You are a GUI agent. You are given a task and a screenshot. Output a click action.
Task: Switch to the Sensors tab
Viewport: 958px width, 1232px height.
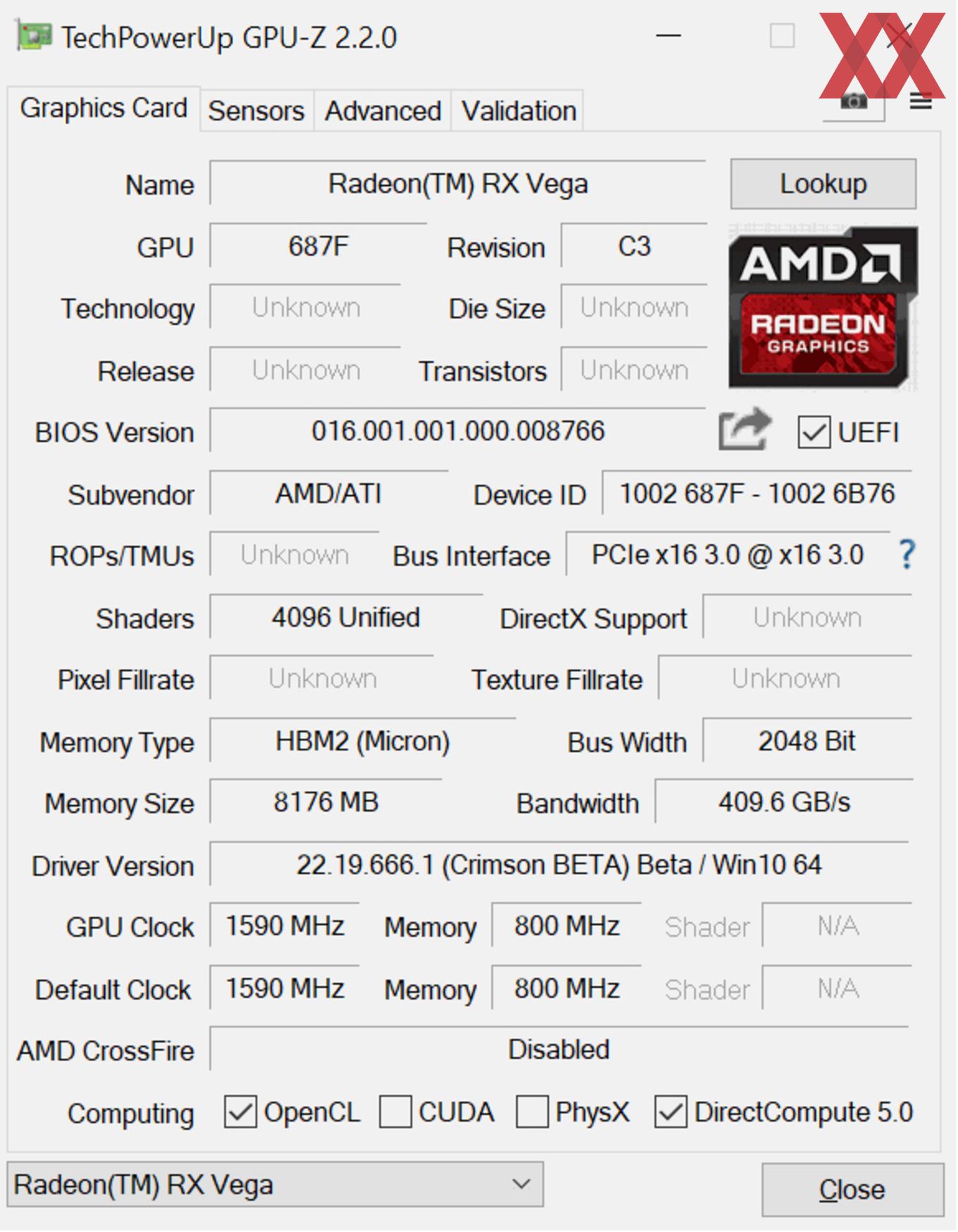(x=256, y=111)
